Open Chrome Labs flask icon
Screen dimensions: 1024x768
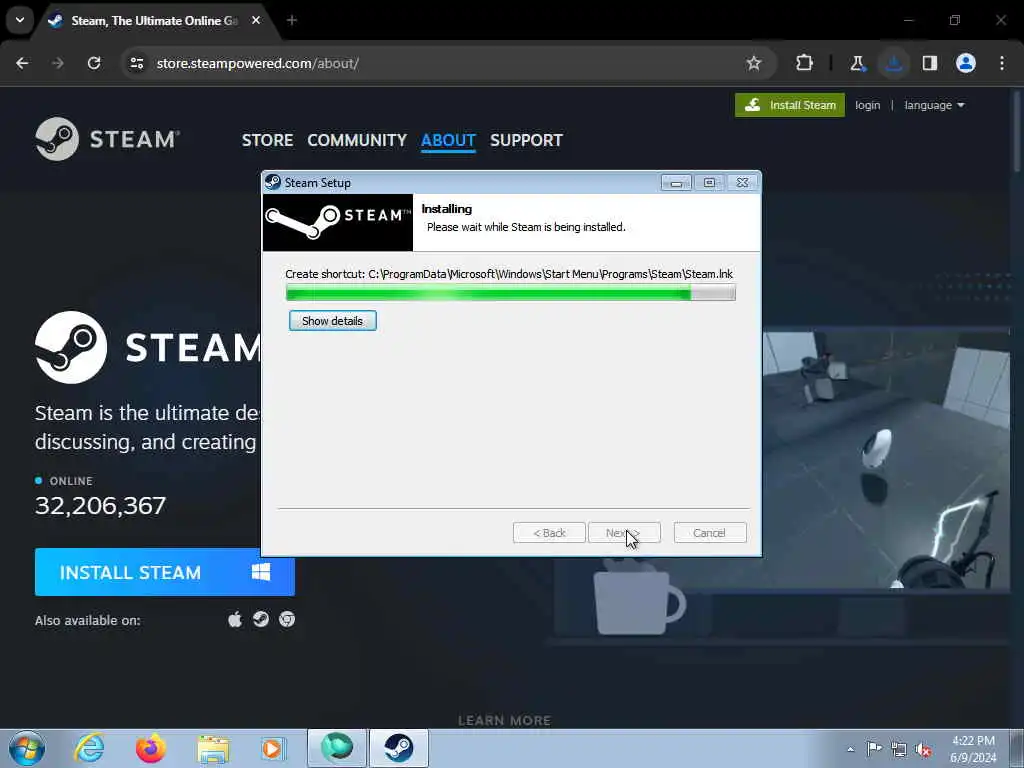pos(857,63)
